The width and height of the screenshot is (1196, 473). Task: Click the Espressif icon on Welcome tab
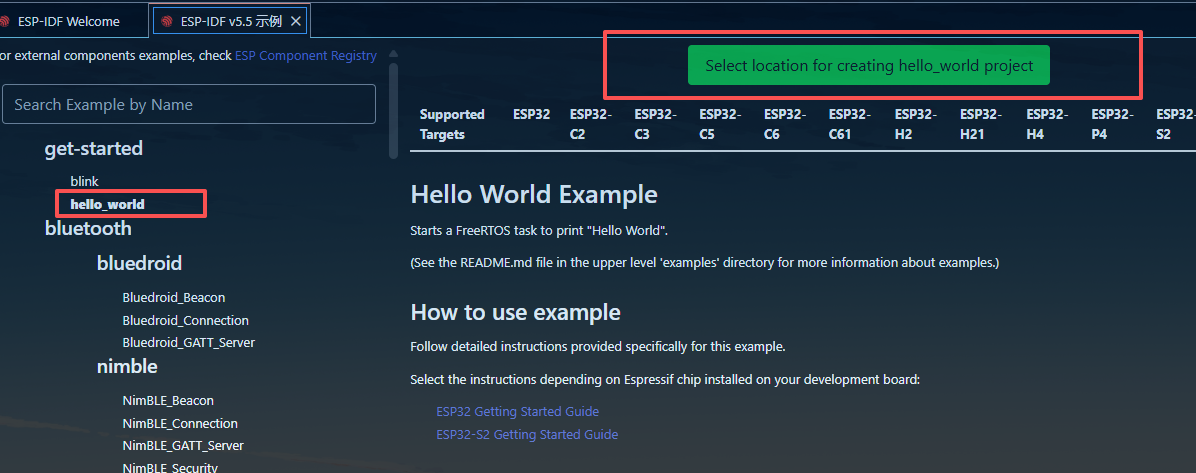click(5, 22)
